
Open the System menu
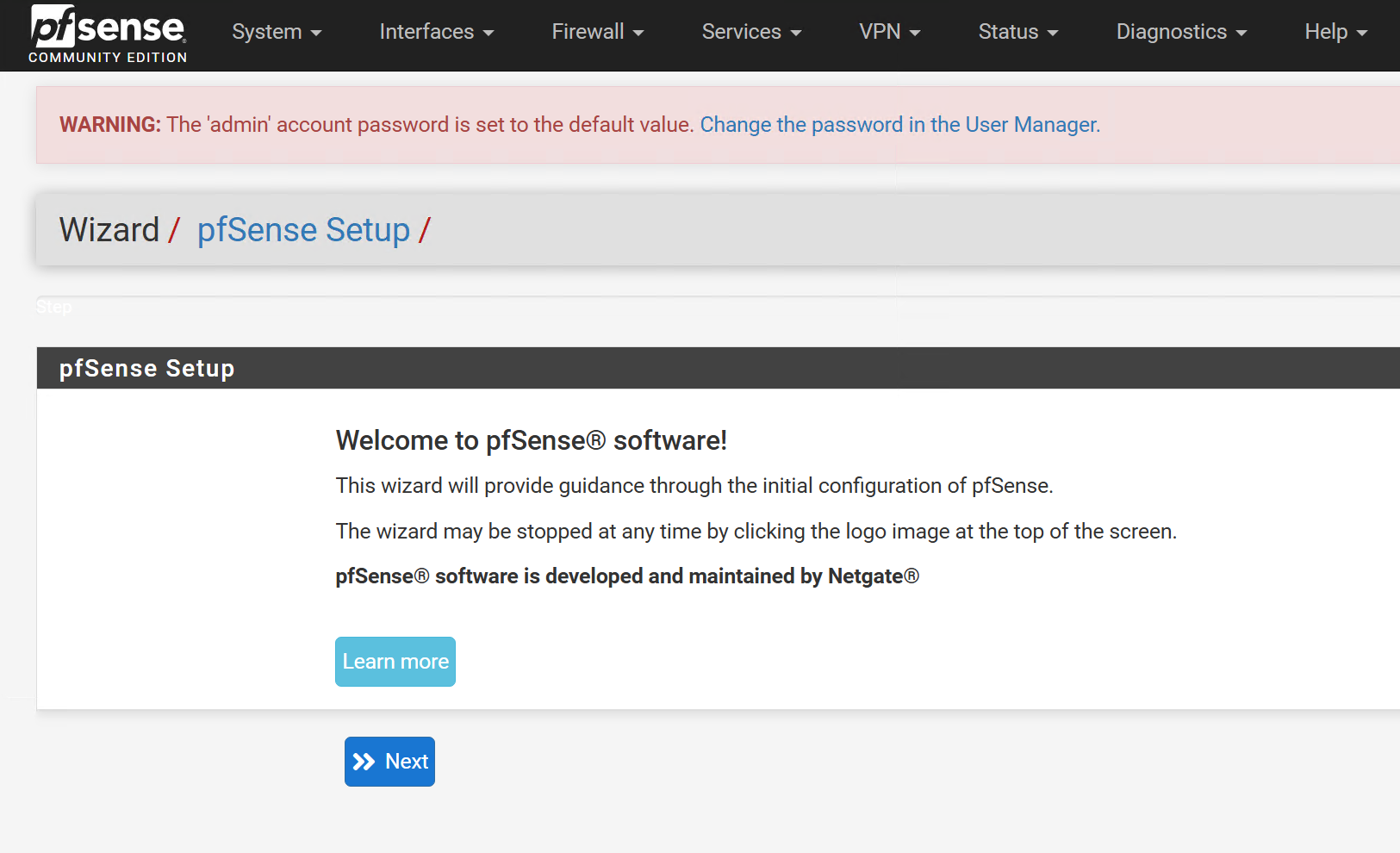[x=276, y=32]
